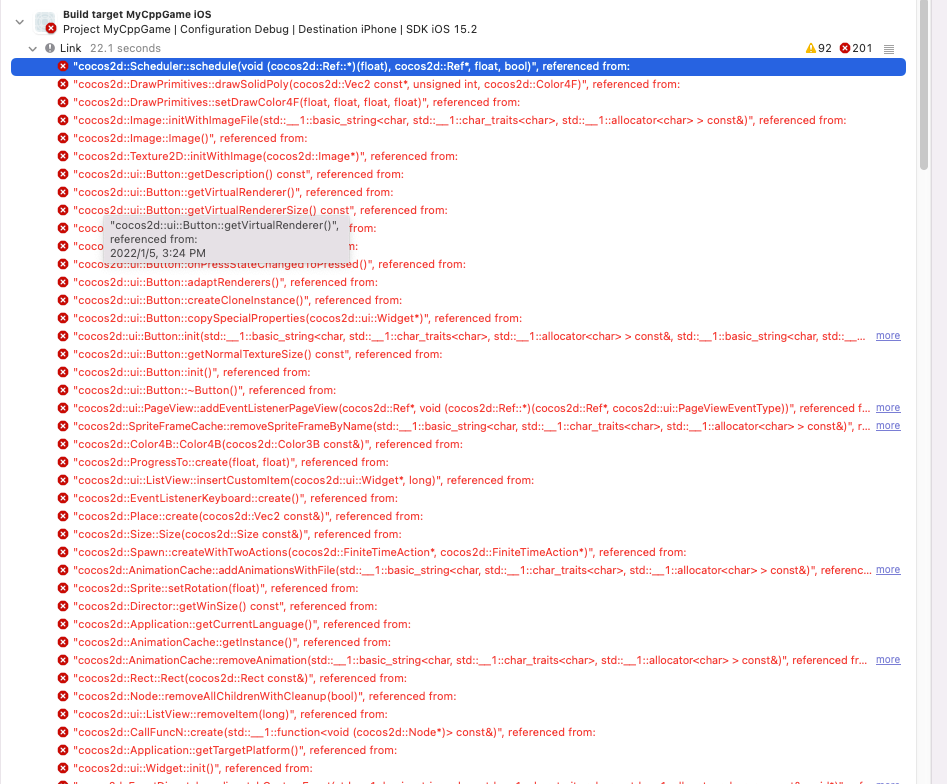Select the Application::getCurrentLanguage error text
This screenshot has height=784, width=947.
coord(242,624)
